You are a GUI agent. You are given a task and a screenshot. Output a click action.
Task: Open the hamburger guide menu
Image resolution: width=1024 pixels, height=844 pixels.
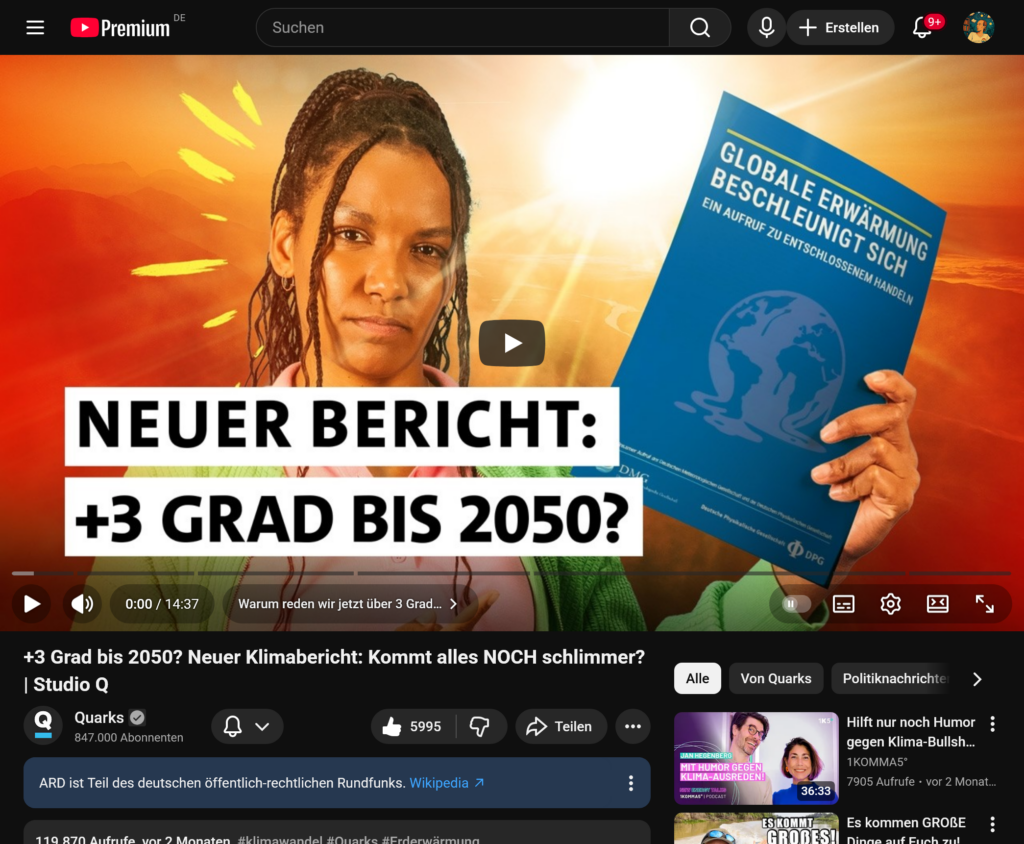point(35,27)
